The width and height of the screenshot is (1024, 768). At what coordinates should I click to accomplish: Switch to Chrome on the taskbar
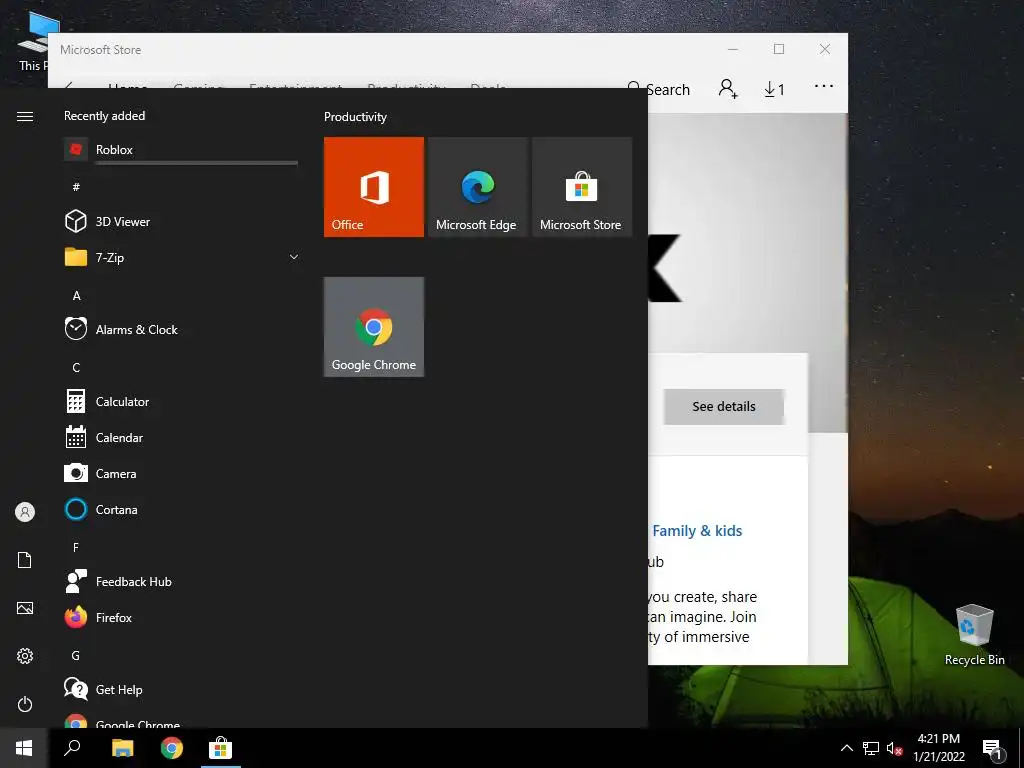[x=172, y=748]
